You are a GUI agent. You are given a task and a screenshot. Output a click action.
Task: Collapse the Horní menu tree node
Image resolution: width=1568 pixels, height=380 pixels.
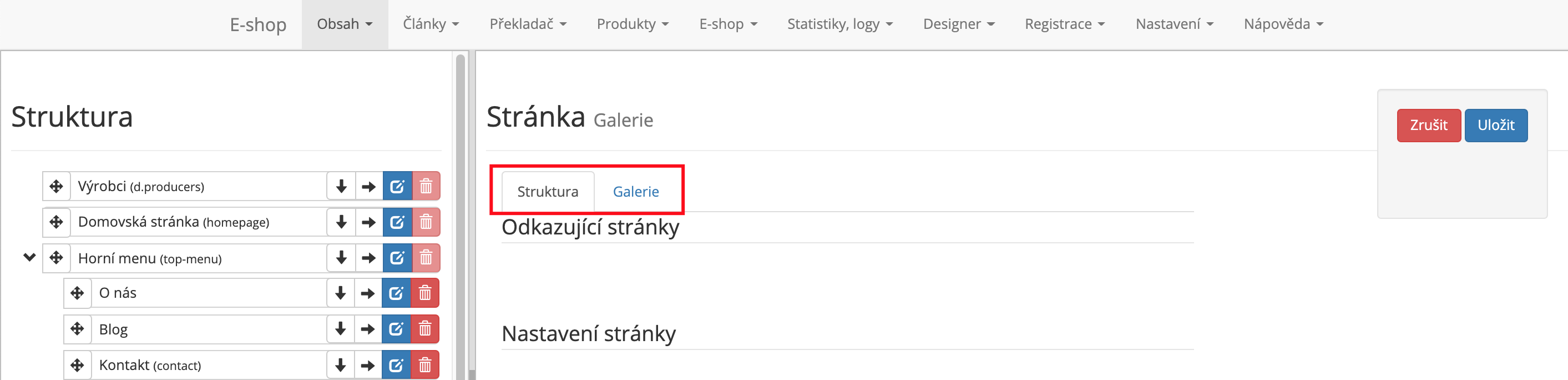(x=29, y=257)
